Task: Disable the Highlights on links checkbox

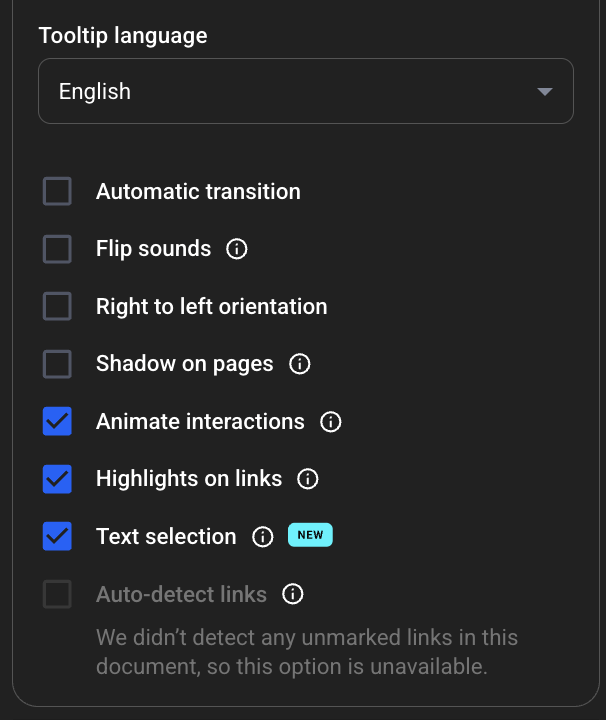Action: pos(57,479)
